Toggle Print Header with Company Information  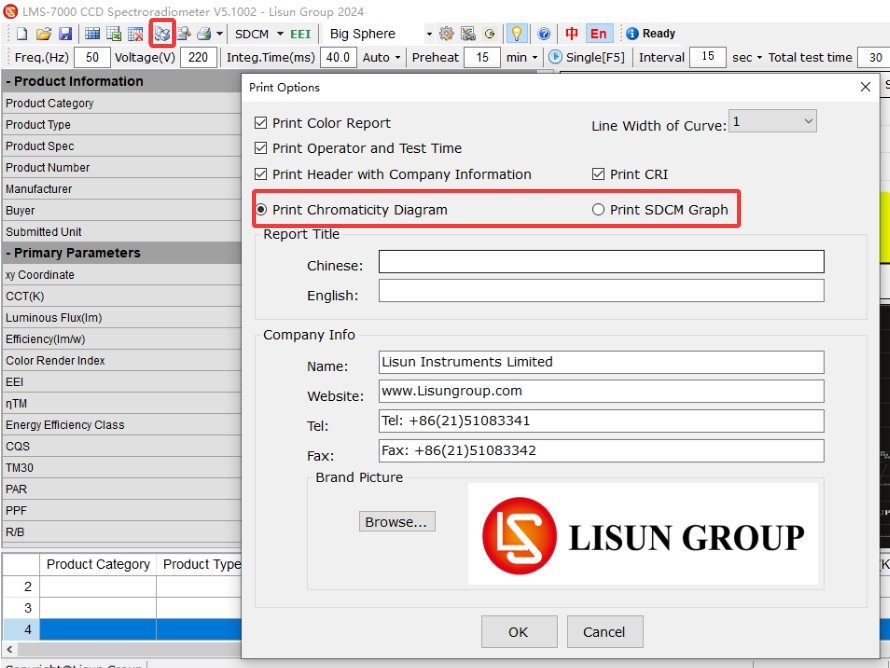click(261, 174)
